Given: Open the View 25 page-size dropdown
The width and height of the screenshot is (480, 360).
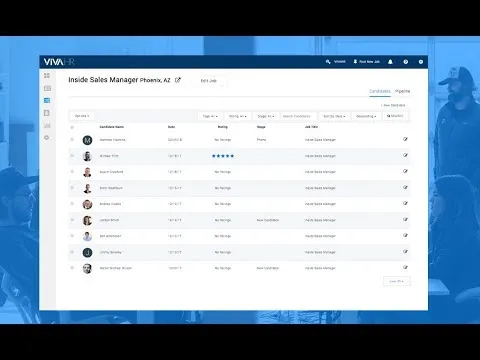Looking at the screenshot, I should tap(396, 281).
